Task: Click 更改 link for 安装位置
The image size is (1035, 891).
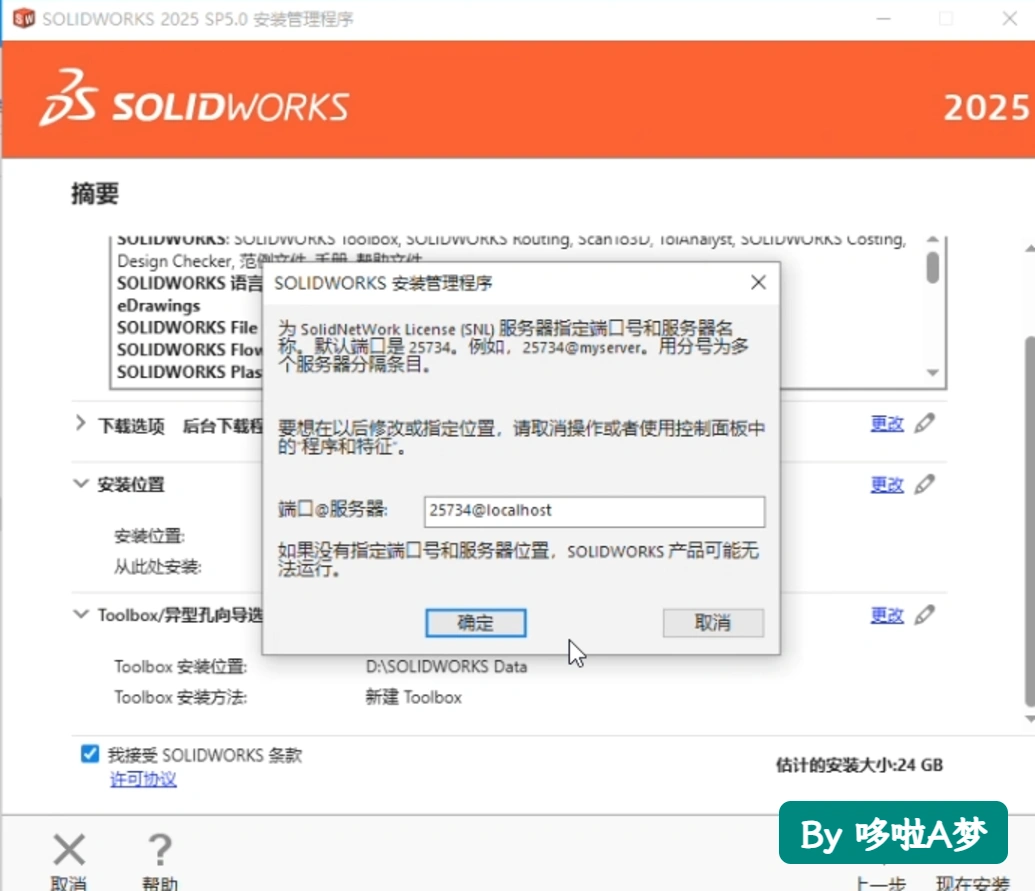Action: pos(887,485)
